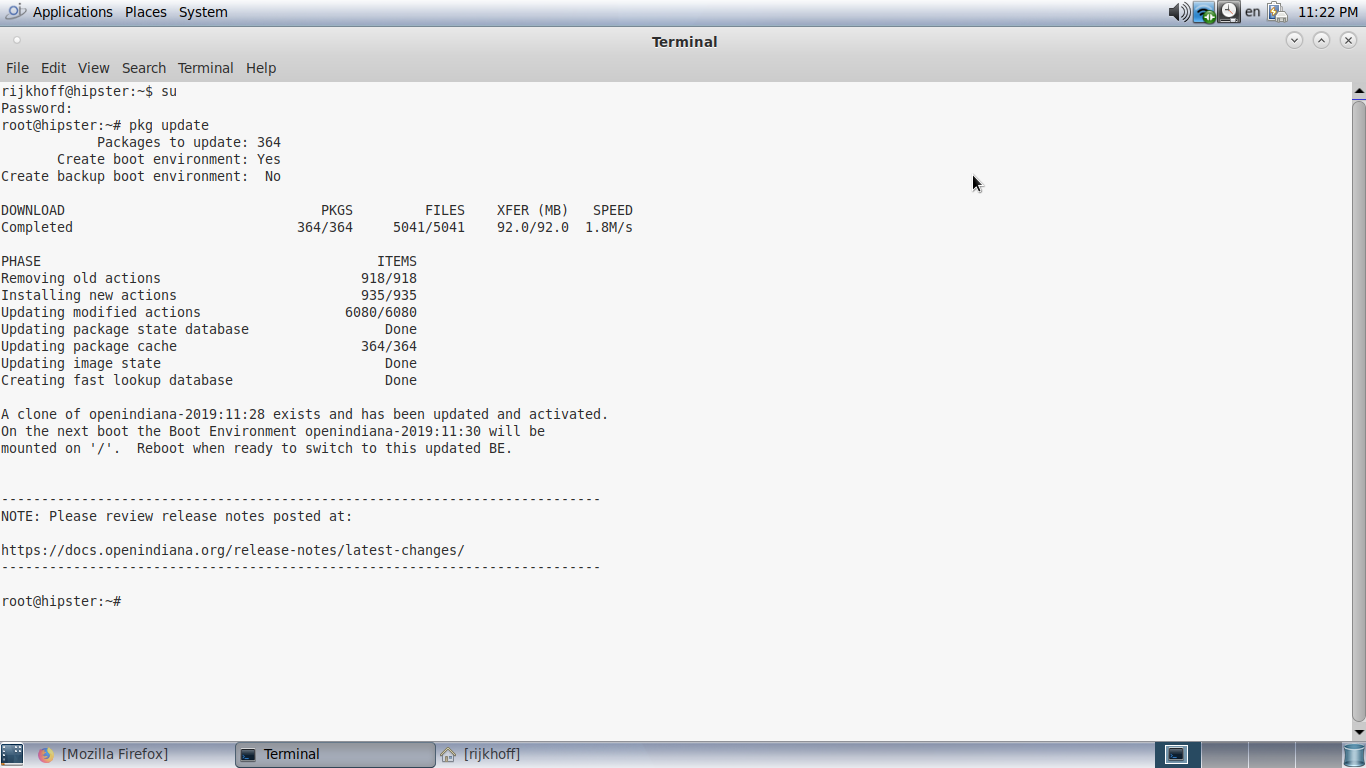Open the terminal View menu
The width and height of the screenshot is (1366, 768).
93,68
